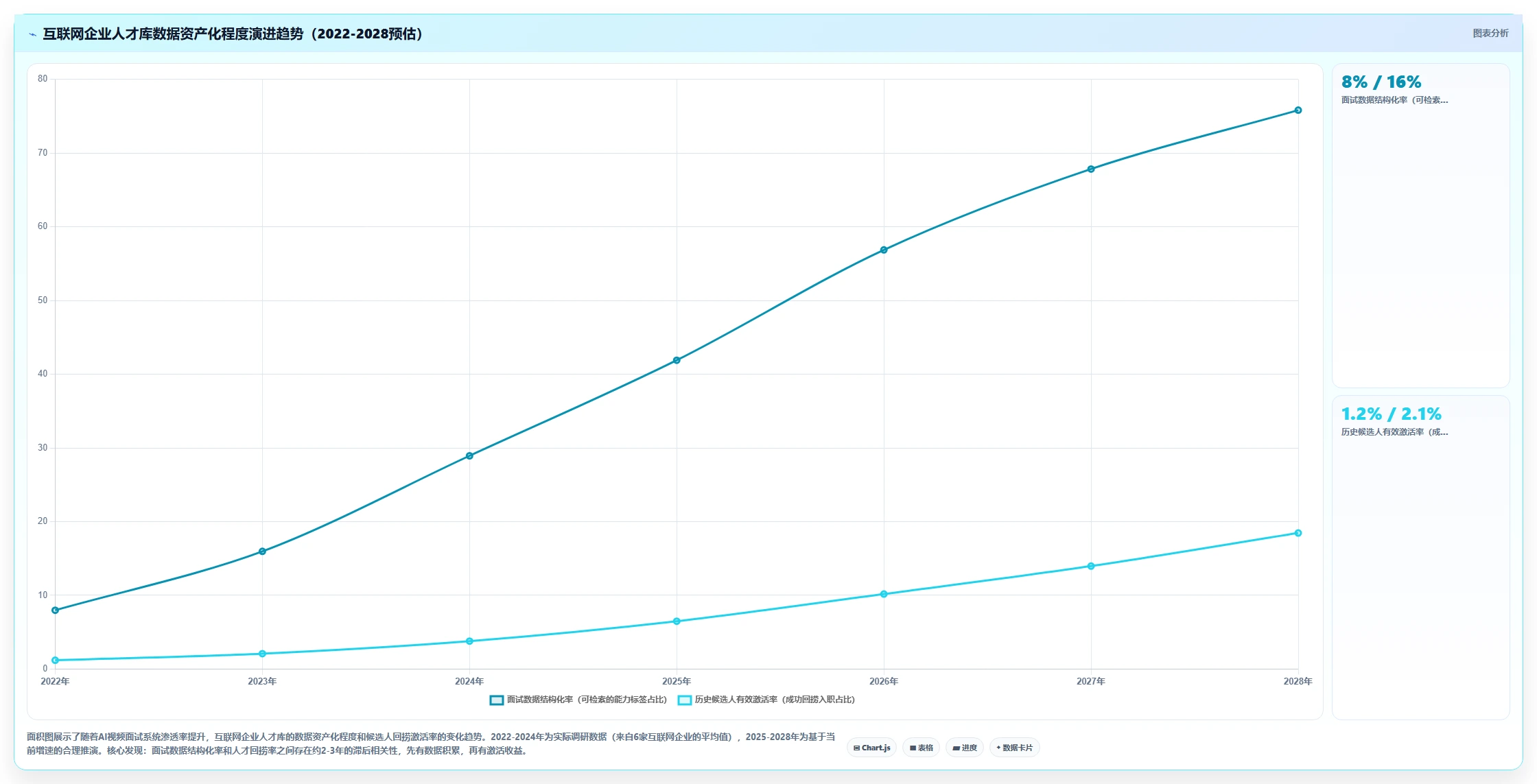Select the 2023年 point on the dark teal line

262,551
